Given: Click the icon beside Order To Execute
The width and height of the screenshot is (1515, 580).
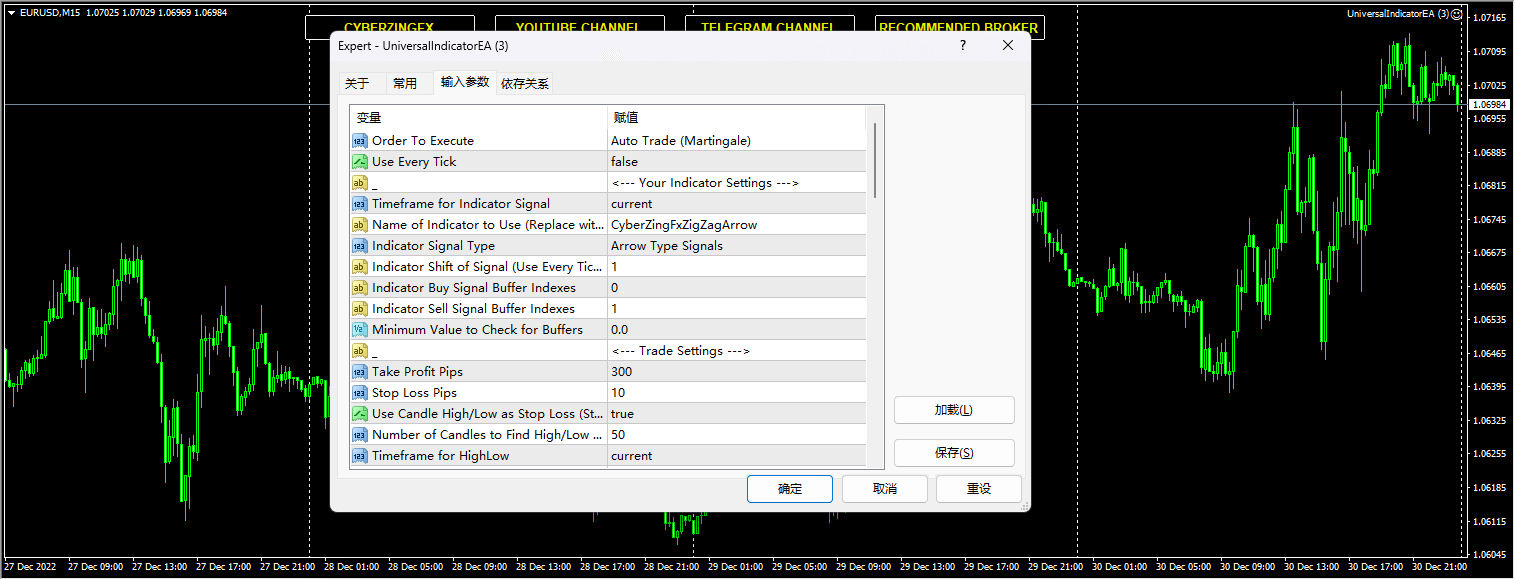Looking at the screenshot, I should pos(359,141).
